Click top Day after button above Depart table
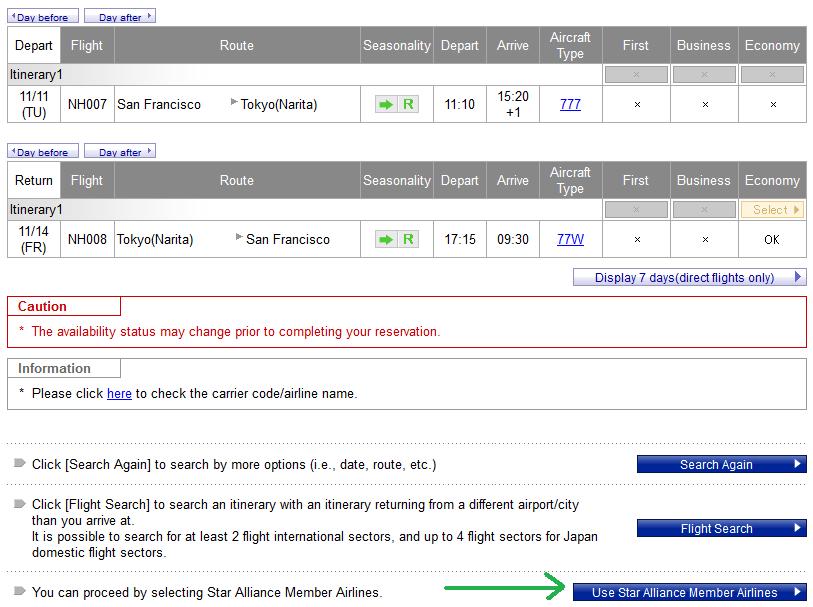 (x=119, y=17)
